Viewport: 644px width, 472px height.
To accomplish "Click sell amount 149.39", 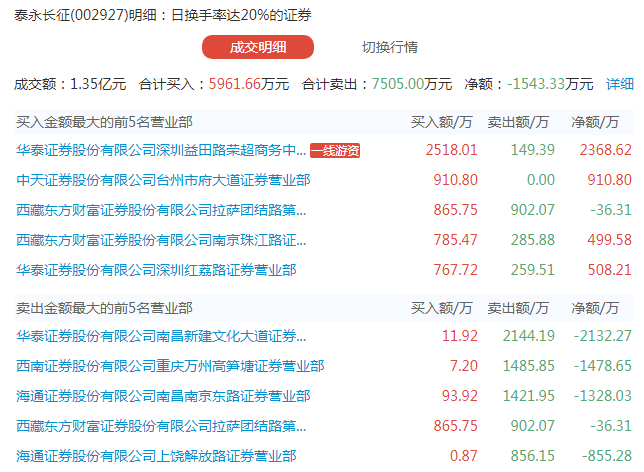I will 533,150.
